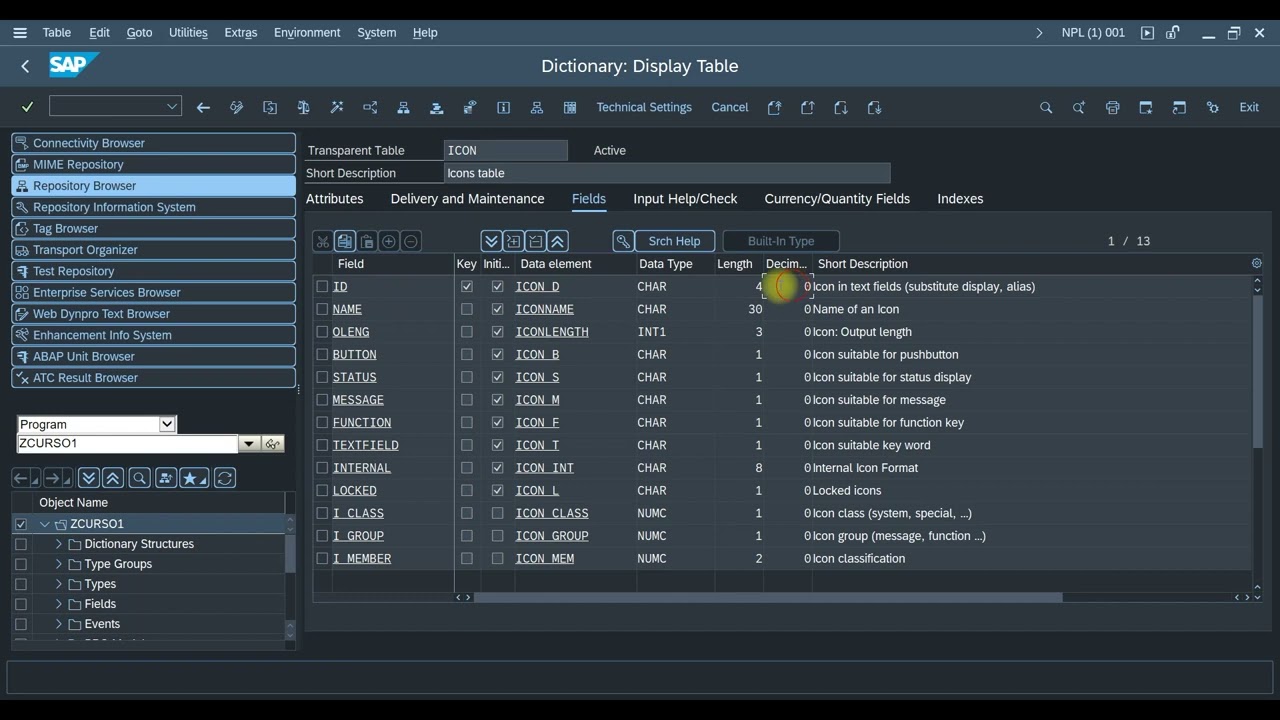The height and width of the screenshot is (720, 1280).
Task: Click the Technical Settings button
Action: [644, 107]
